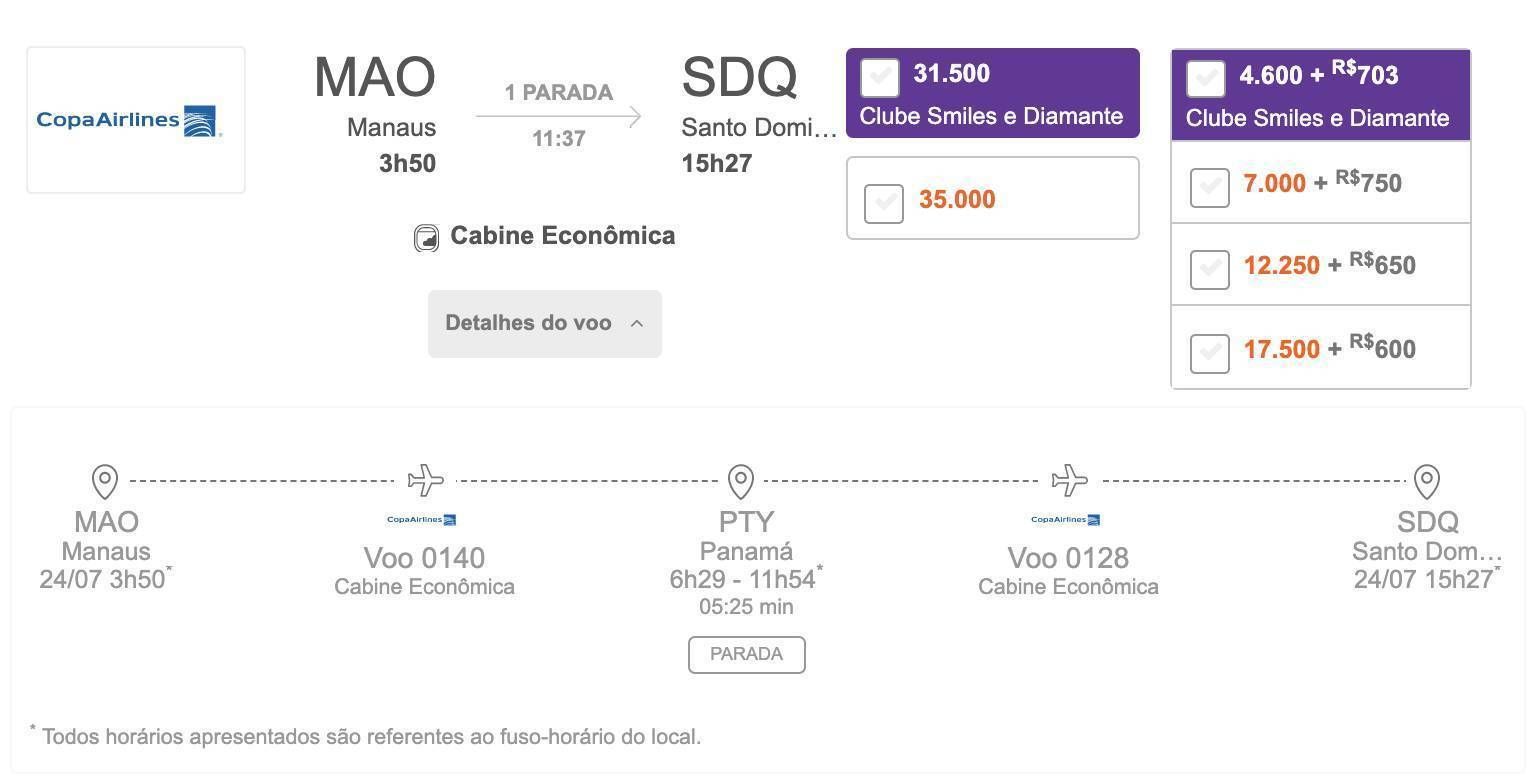Click the SDQ arrival location pin icon

(x=1427, y=481)
